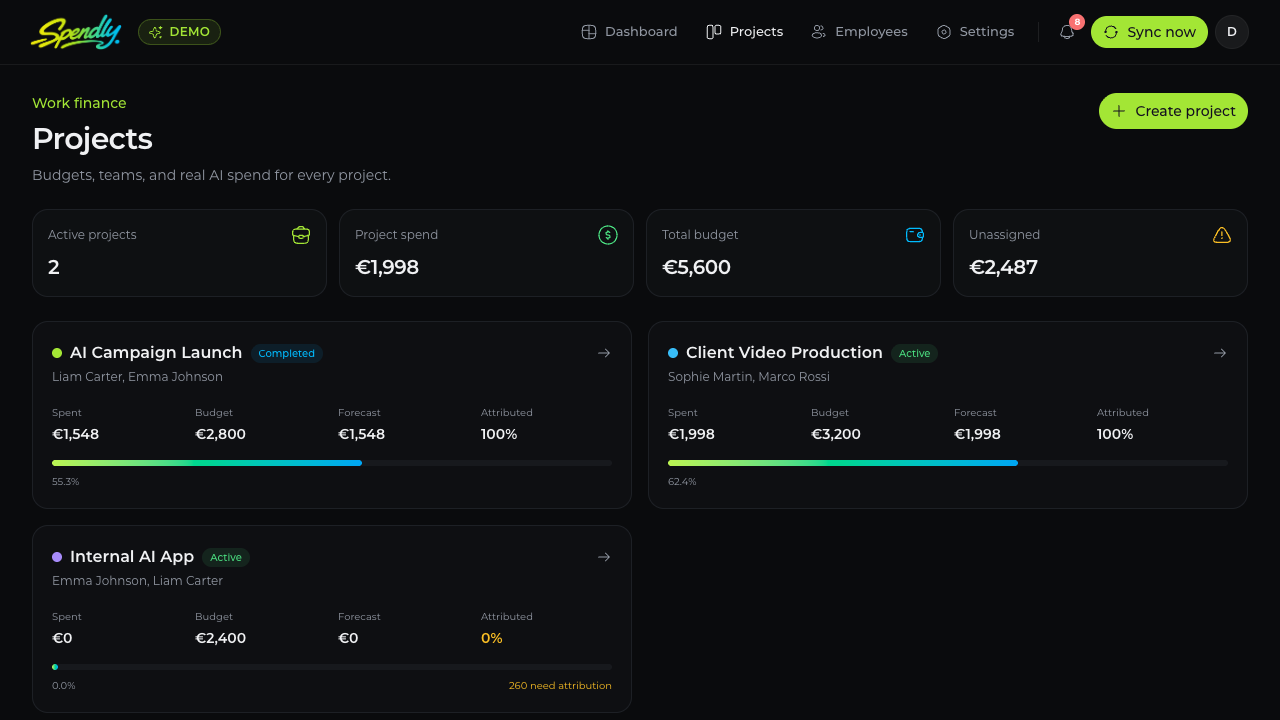The image size is (1280, 720).
Task: Click the €2,800 budget value
Action: tap(220, 434)
